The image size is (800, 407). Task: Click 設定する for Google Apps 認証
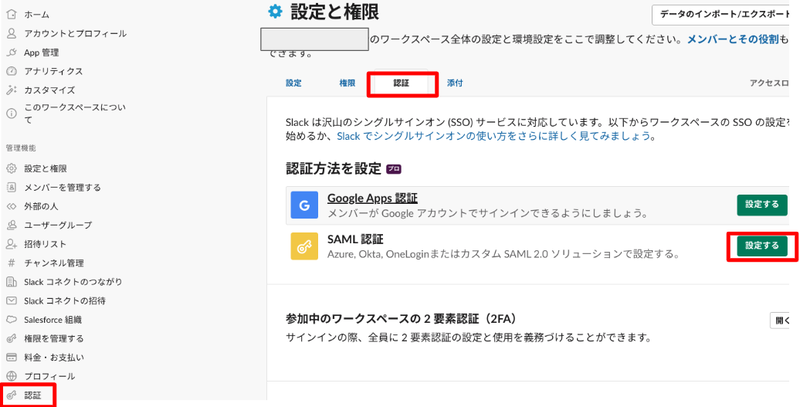pos(762,205)
